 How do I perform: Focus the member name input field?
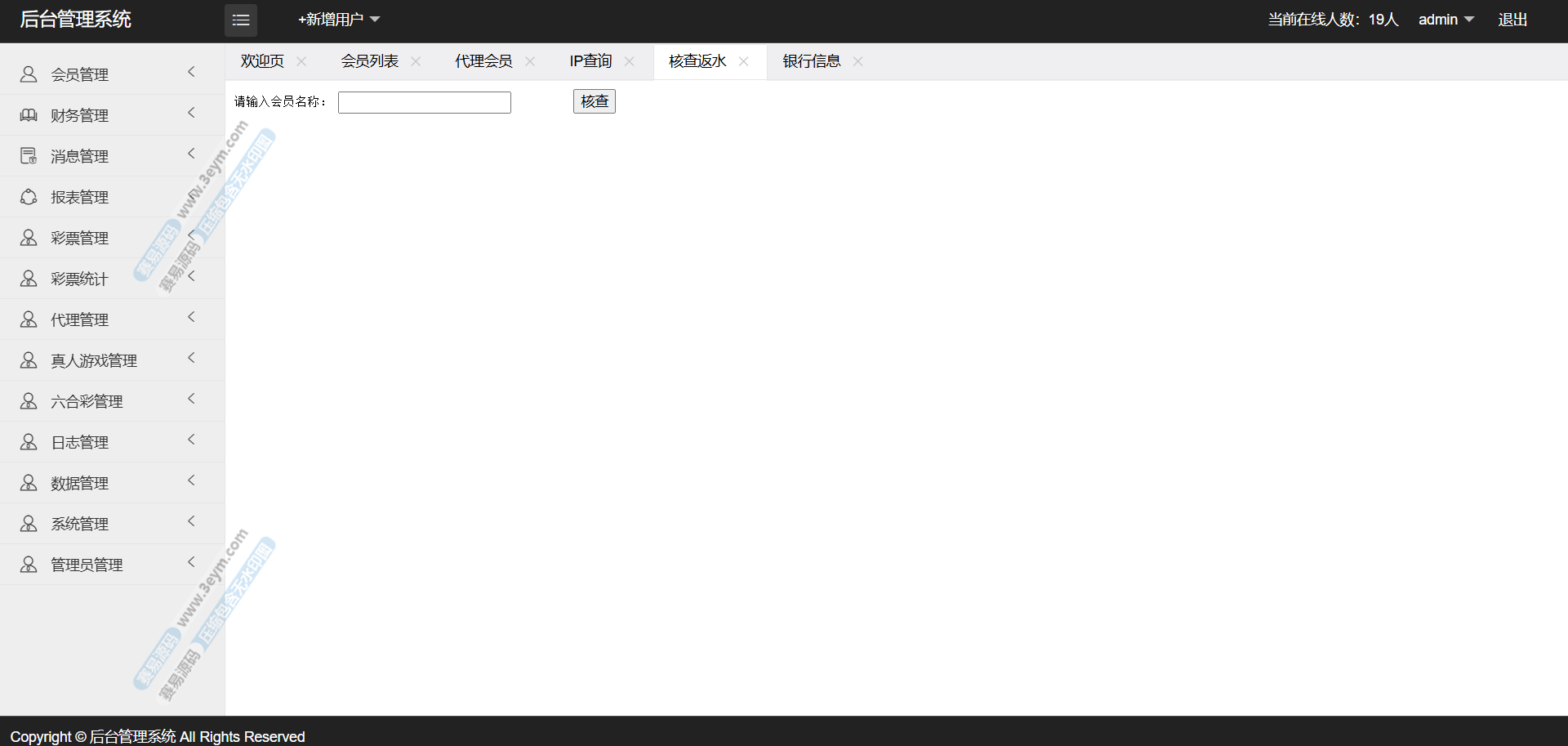click(x=425, y=102)
